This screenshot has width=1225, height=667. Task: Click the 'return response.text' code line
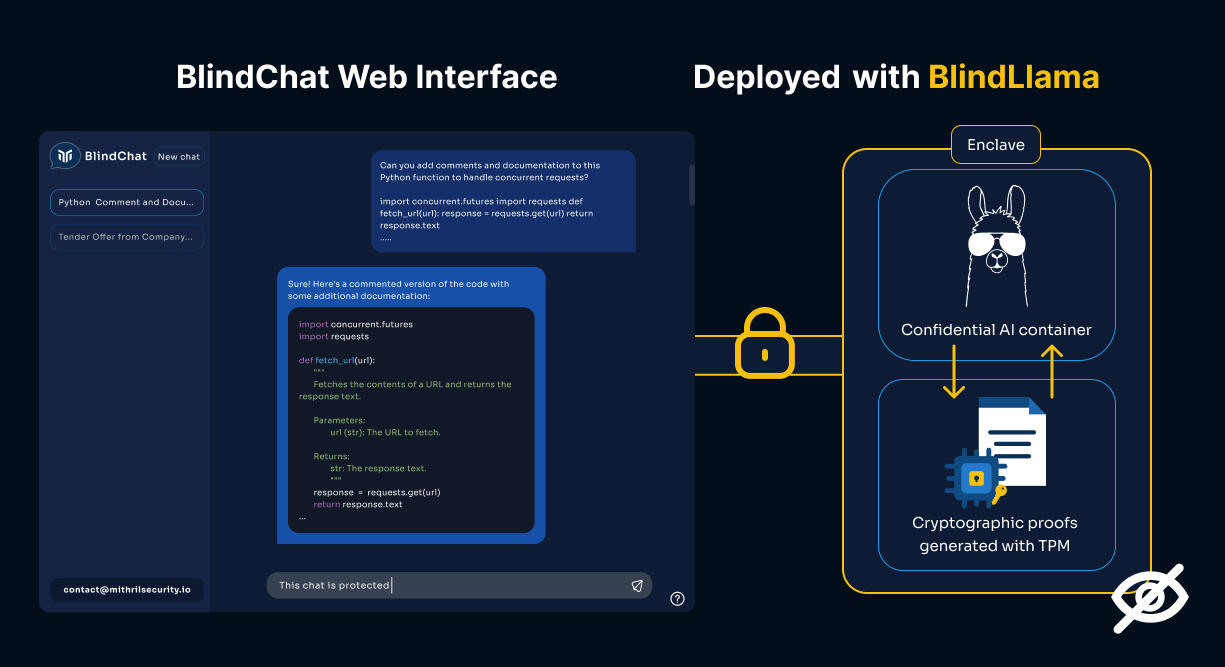[x=358, y=504]
